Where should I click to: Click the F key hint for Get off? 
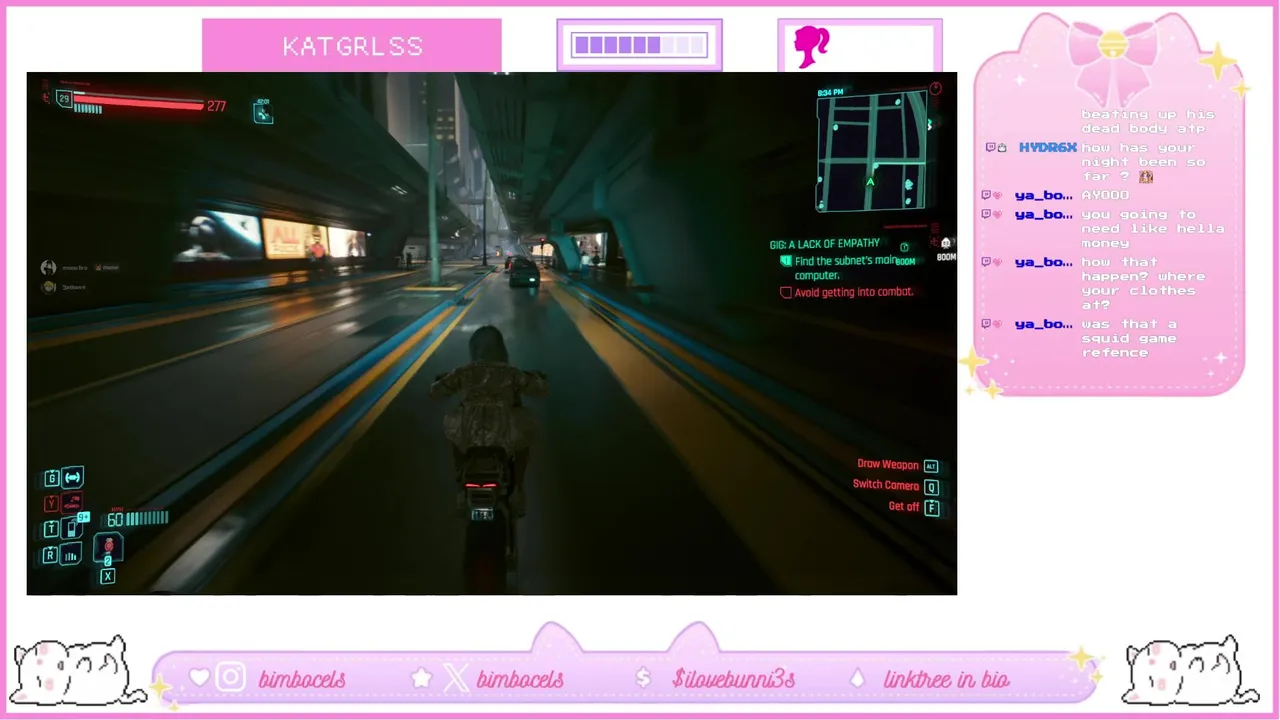point(932,508)
